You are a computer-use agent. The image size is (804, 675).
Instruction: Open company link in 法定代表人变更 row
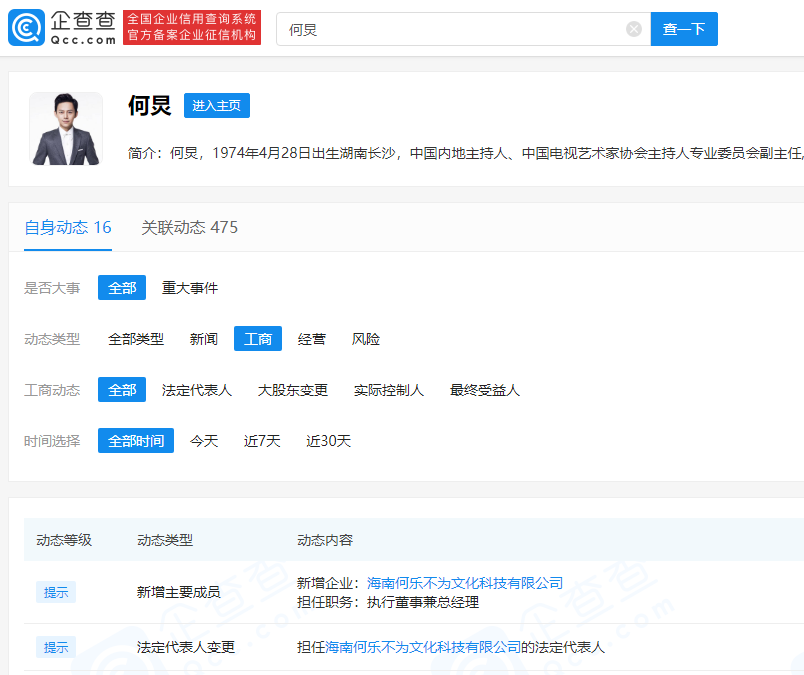(x=423, y=647)
